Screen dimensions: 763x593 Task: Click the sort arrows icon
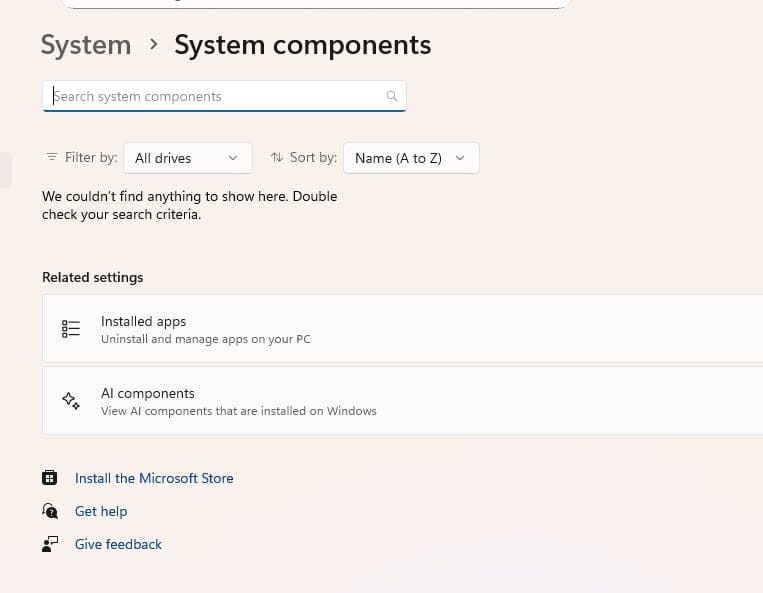277,157
